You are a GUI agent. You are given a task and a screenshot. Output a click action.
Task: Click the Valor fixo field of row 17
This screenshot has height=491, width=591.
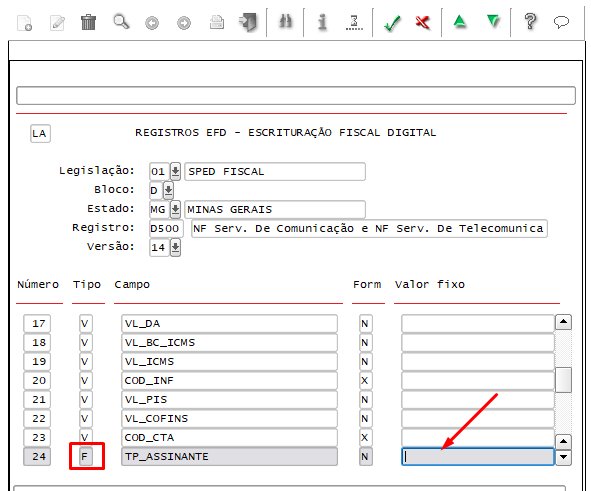coord(478,324)
